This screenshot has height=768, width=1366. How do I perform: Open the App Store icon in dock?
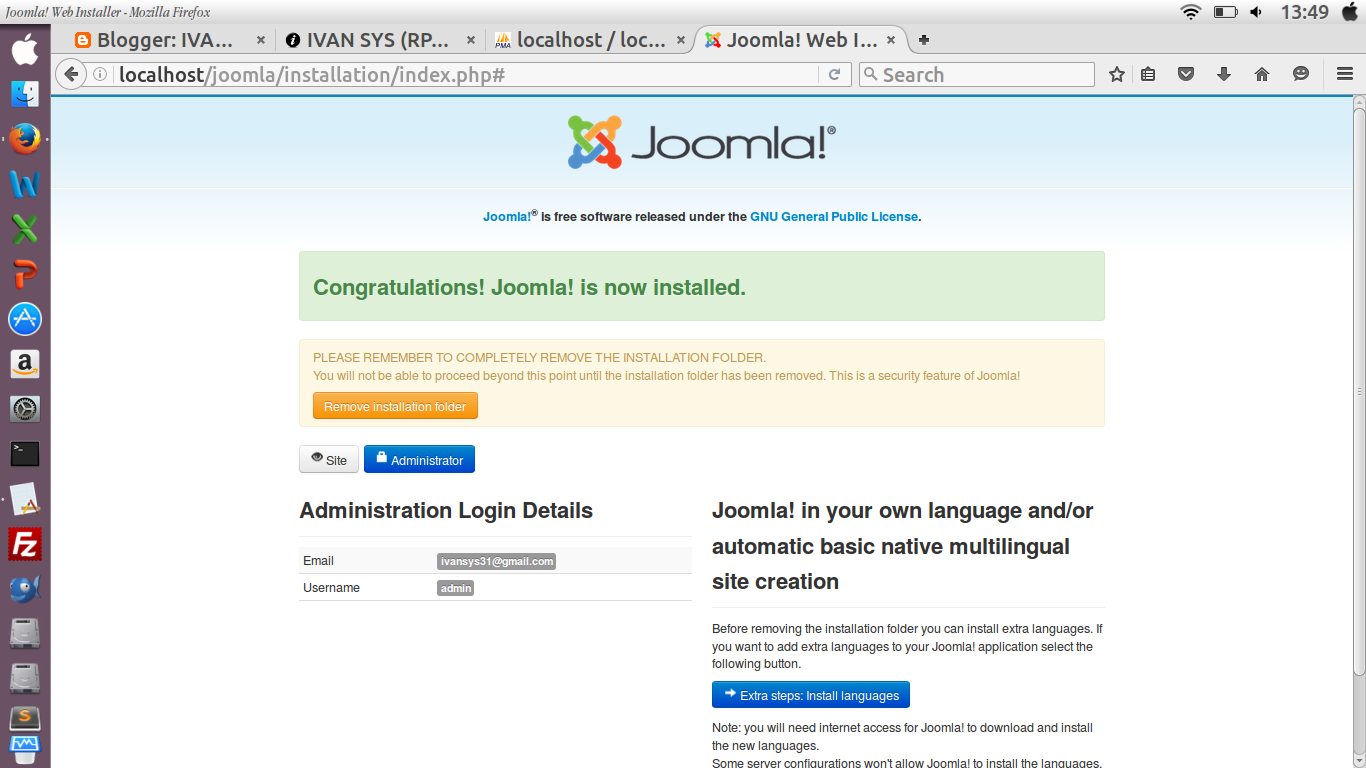[25, 319]
